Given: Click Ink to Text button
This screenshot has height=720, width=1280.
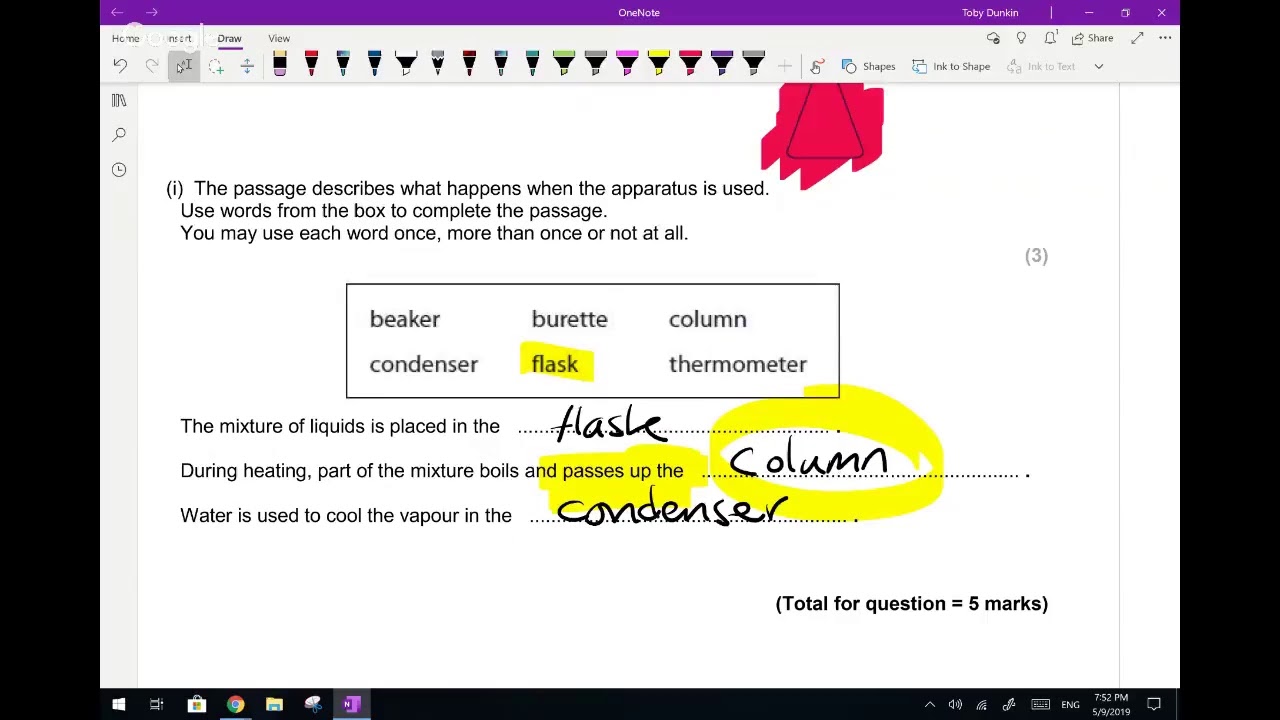Looking at the screenshot, I should coord(1041,66).
